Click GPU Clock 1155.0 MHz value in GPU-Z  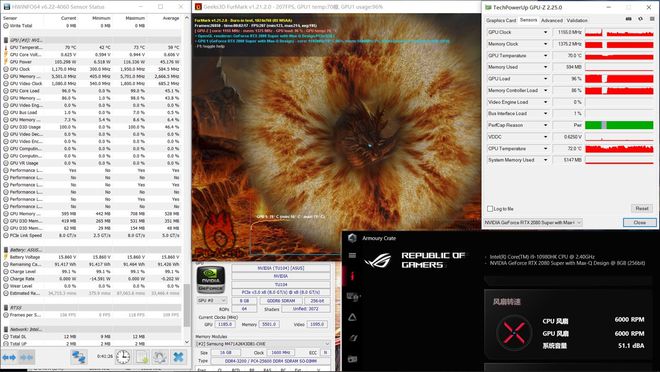coord(567,32)
